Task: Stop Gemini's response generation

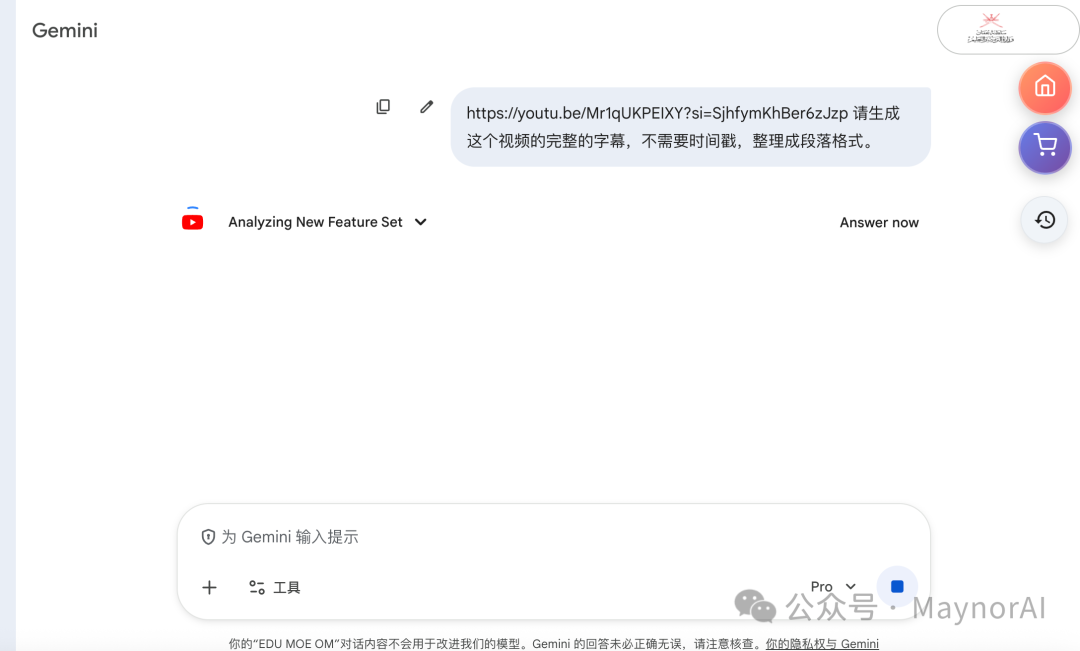Action: tap(896, 586)
